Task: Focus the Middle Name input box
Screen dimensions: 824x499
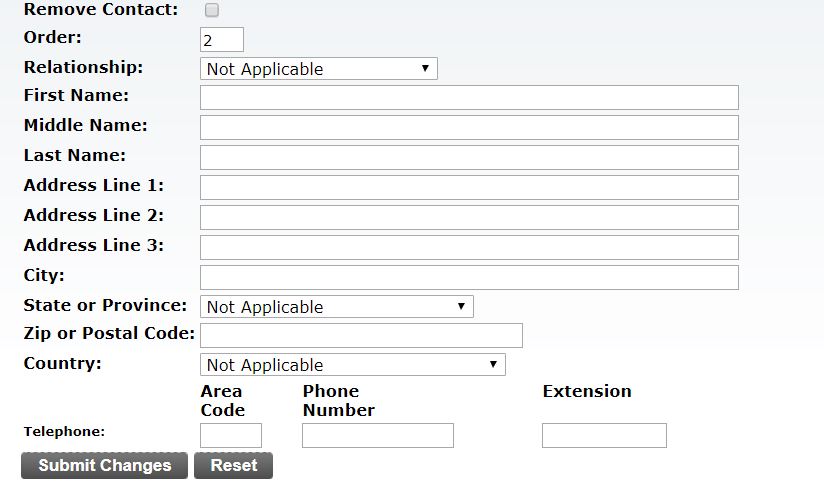Action: click(x=469, y=127)
